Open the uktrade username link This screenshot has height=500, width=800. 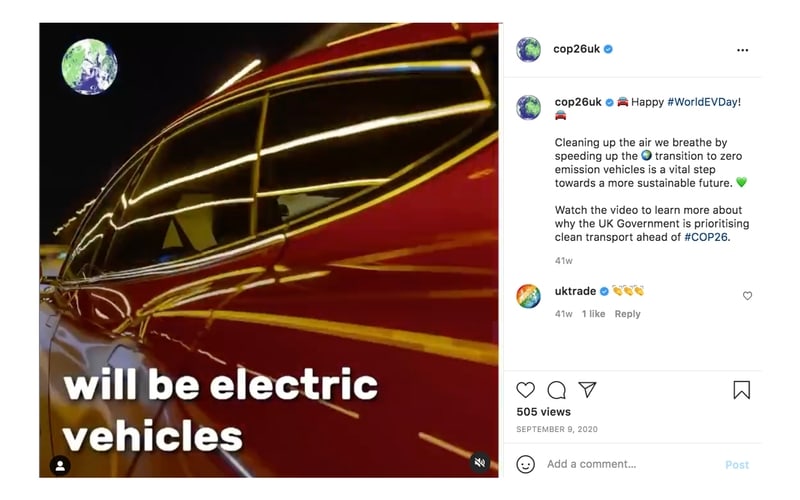(575, 291)
